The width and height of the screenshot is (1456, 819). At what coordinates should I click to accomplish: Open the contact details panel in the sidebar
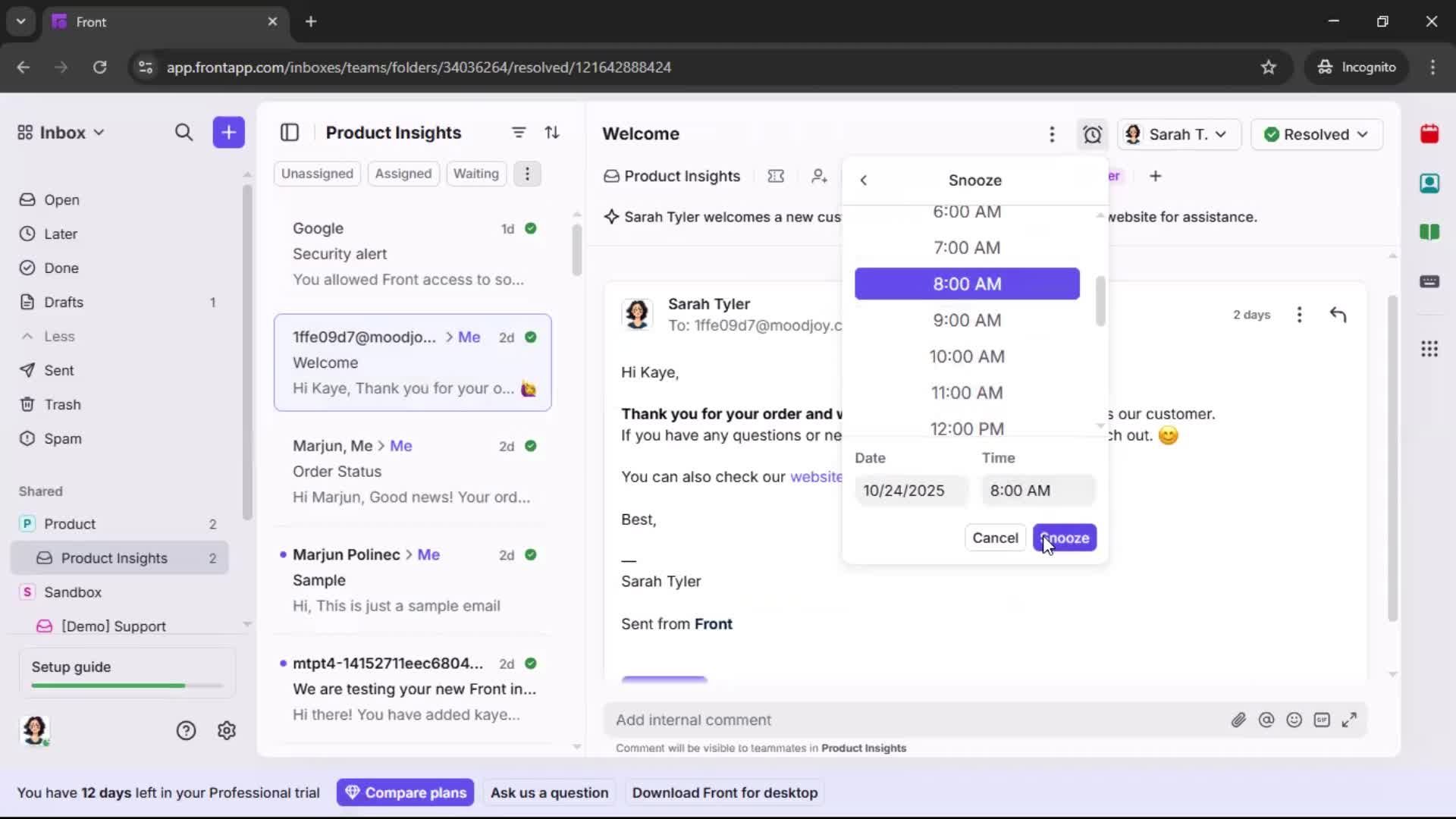pos(1430,183)
